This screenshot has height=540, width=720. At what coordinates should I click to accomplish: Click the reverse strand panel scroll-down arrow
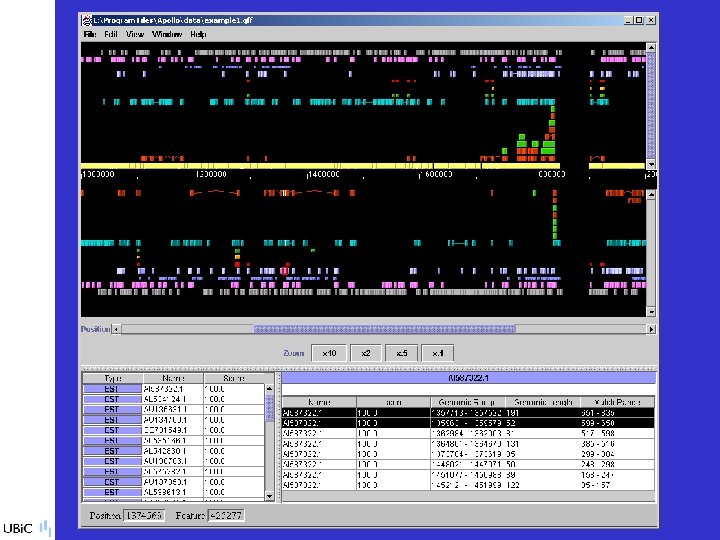(651, 312)
